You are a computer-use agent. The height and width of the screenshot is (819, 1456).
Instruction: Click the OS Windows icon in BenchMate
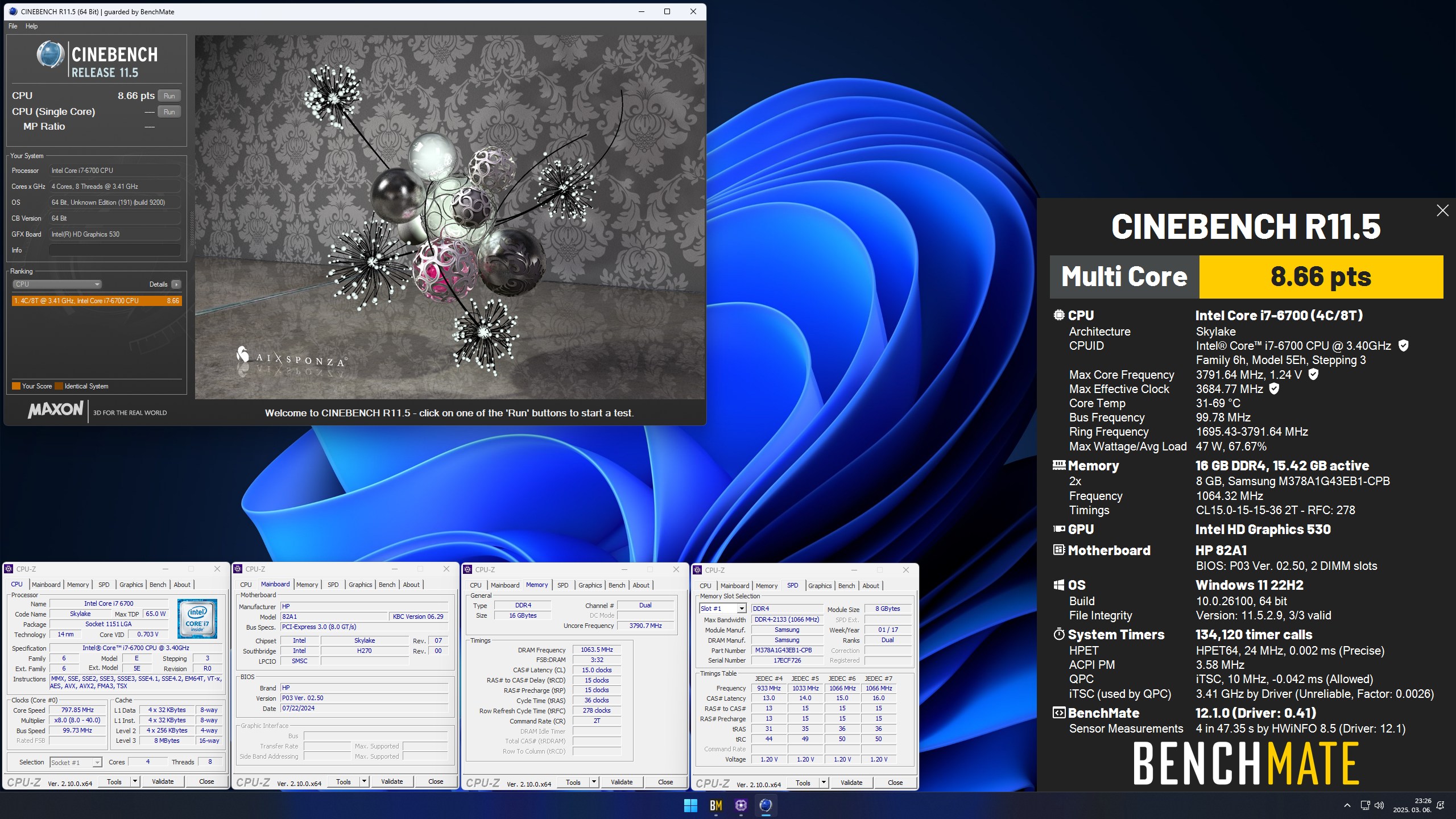click(1058, 585)
